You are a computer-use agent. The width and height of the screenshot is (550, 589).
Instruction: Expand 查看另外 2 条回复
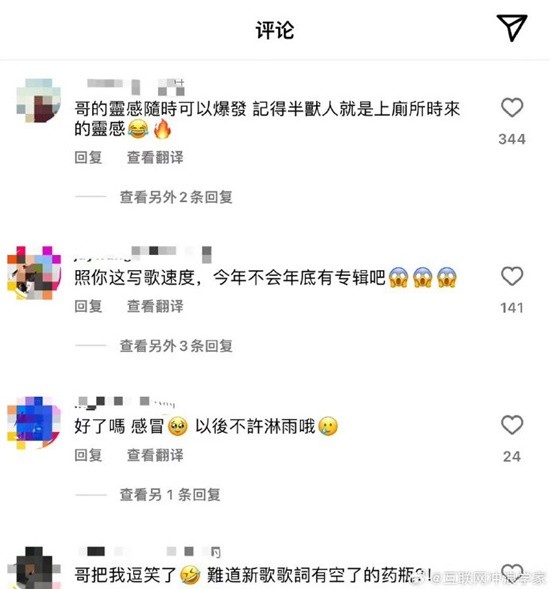(x=176, y=197)
